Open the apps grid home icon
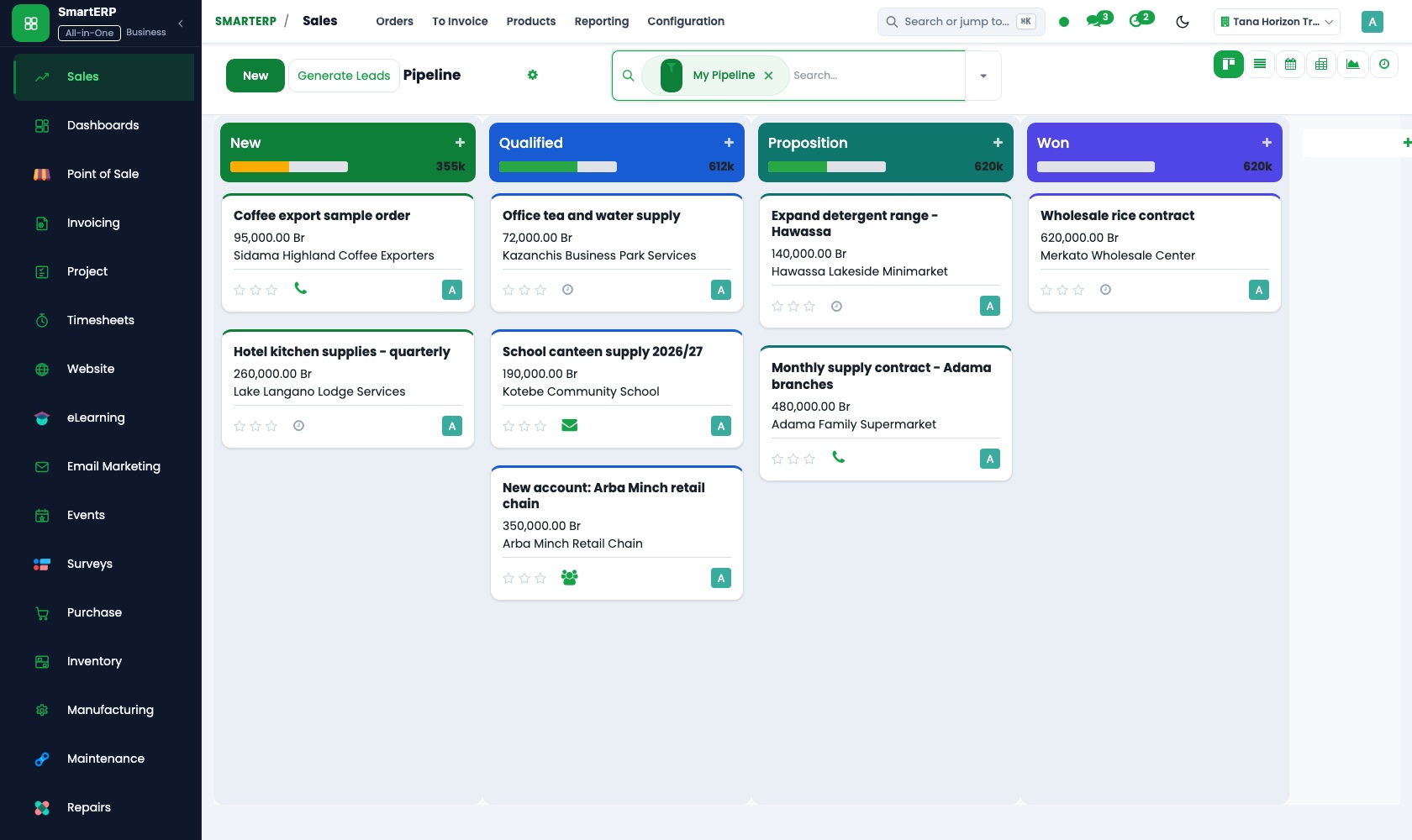Screen dimensions: 1412x840 click(31, 24)
